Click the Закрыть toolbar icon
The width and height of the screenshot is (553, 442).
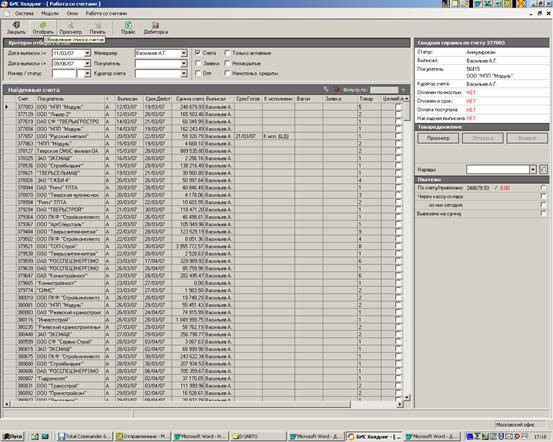tap(16, 28)
